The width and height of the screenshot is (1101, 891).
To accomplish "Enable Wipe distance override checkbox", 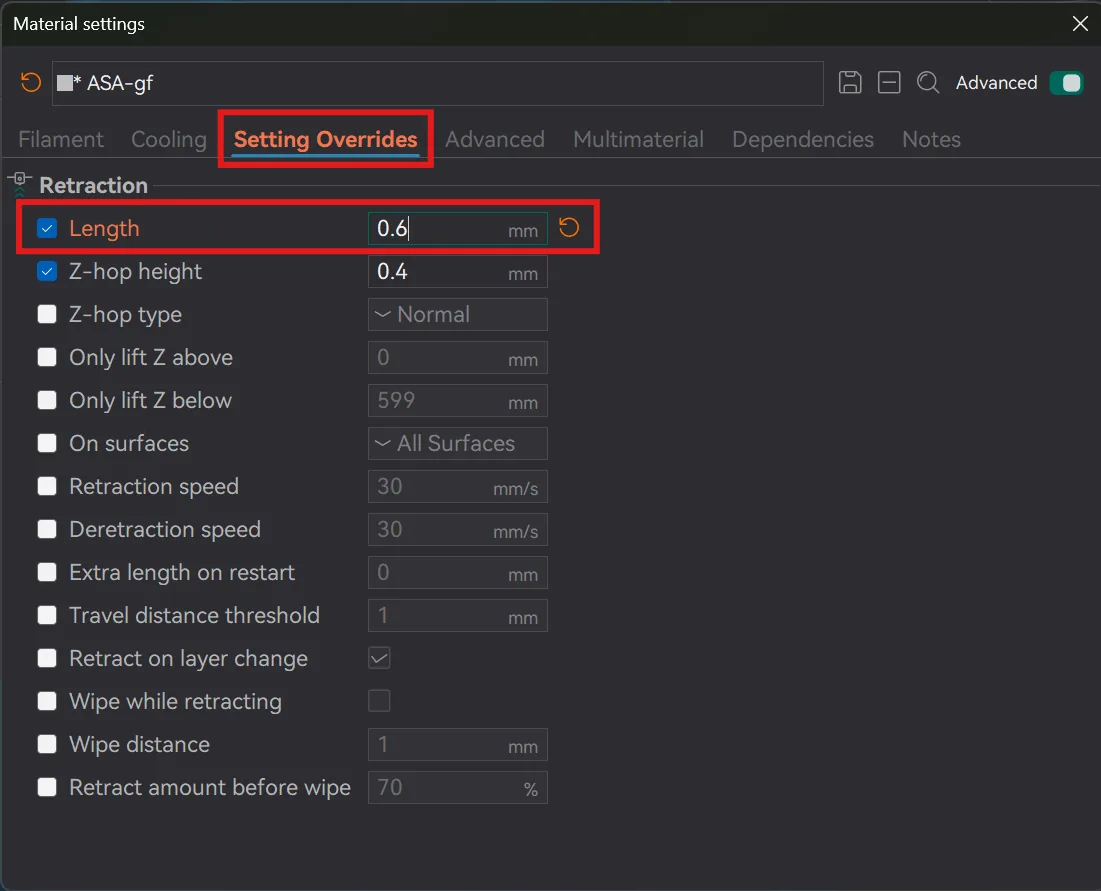I will [x=47, y=744].
